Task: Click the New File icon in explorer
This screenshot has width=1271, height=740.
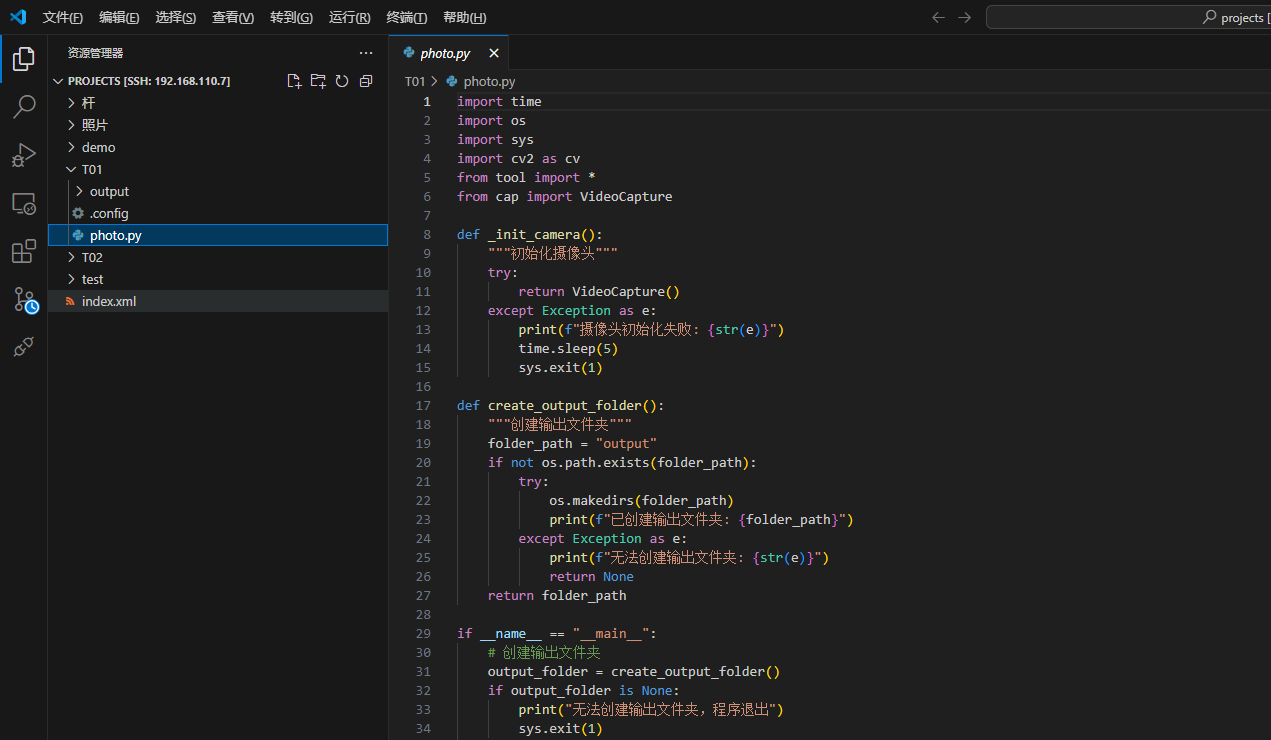Action: tap(294, 81)
